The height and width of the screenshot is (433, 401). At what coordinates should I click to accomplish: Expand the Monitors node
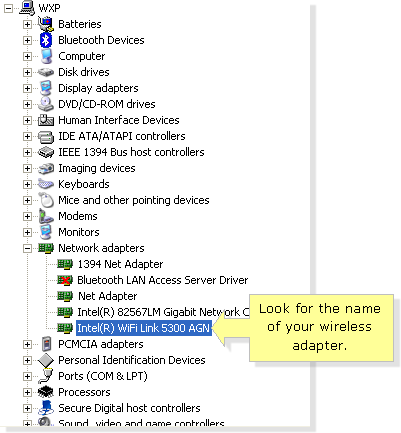[x=27, y=232]
